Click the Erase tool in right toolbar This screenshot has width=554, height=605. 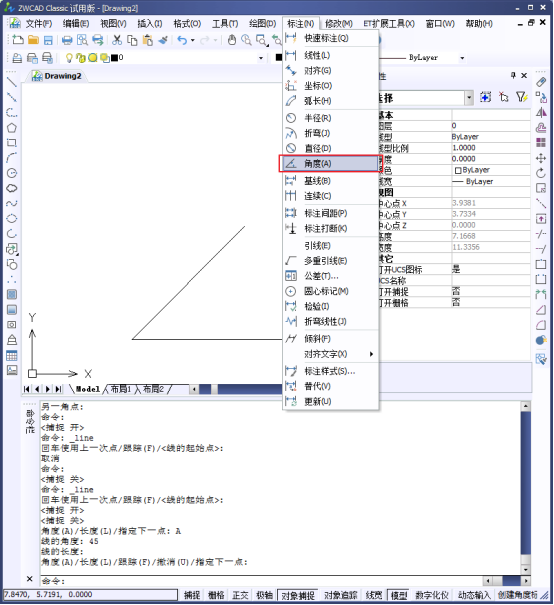pyautogui.click(x=541, y=82)
